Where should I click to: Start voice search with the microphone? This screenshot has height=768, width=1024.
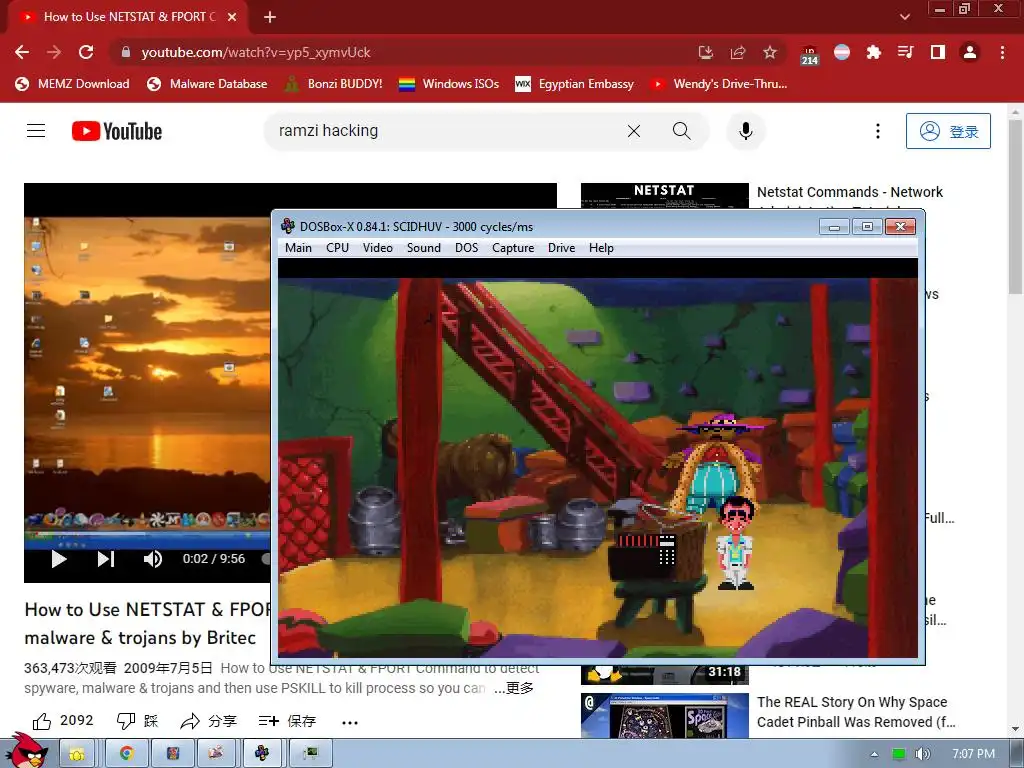pos(745,131)
